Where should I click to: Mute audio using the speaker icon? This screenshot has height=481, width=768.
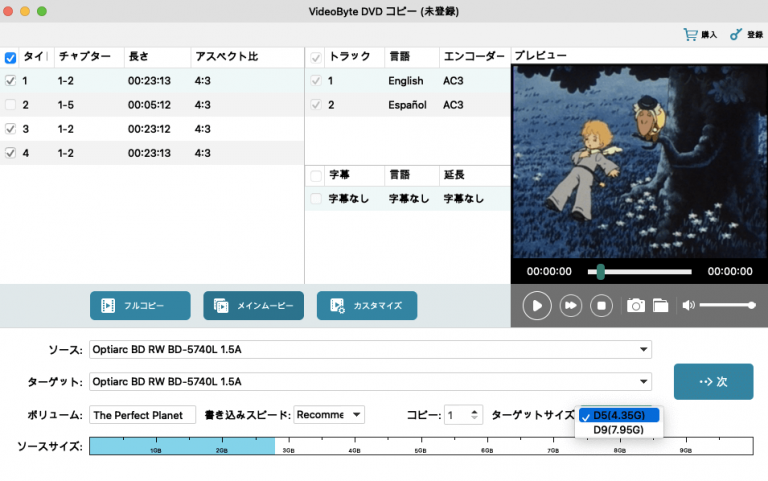(x=688, y=305)
